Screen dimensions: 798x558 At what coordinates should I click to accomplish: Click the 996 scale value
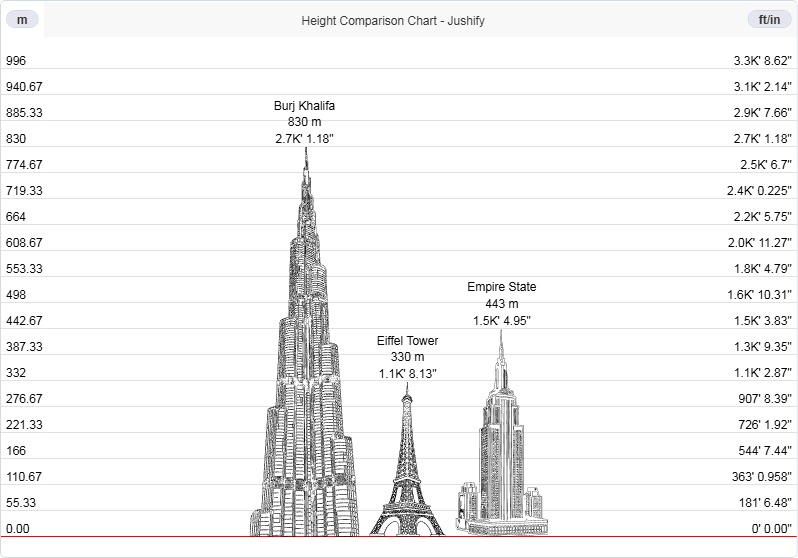tap(16, 61)
